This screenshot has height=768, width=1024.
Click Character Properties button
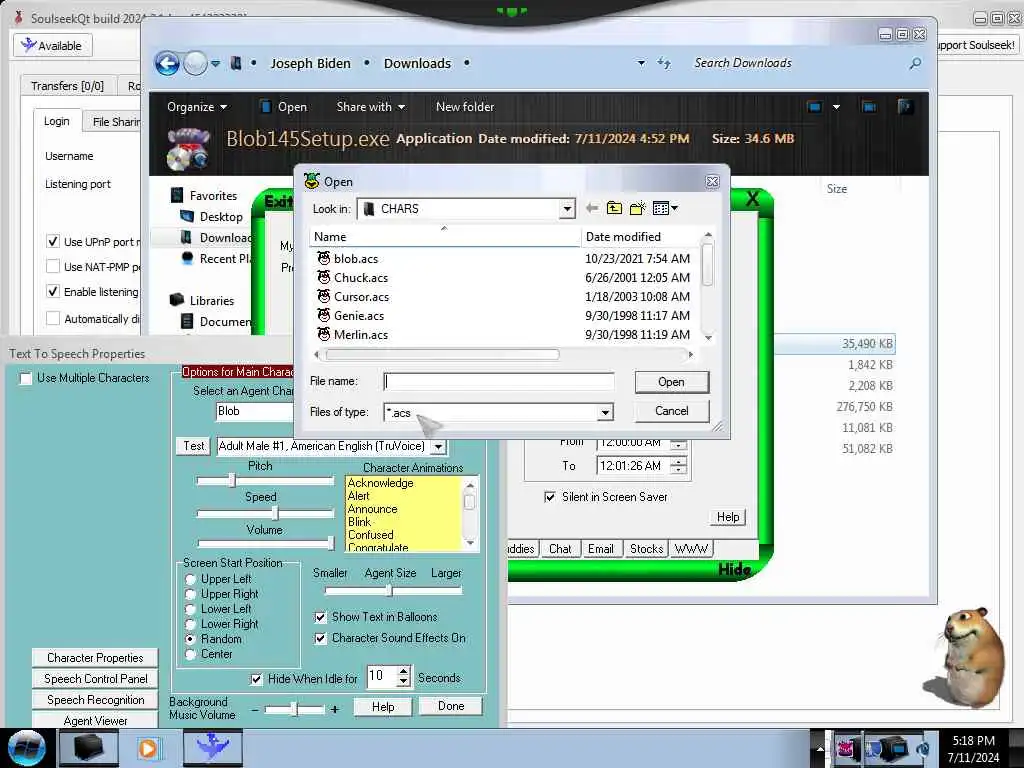(95, 658)
